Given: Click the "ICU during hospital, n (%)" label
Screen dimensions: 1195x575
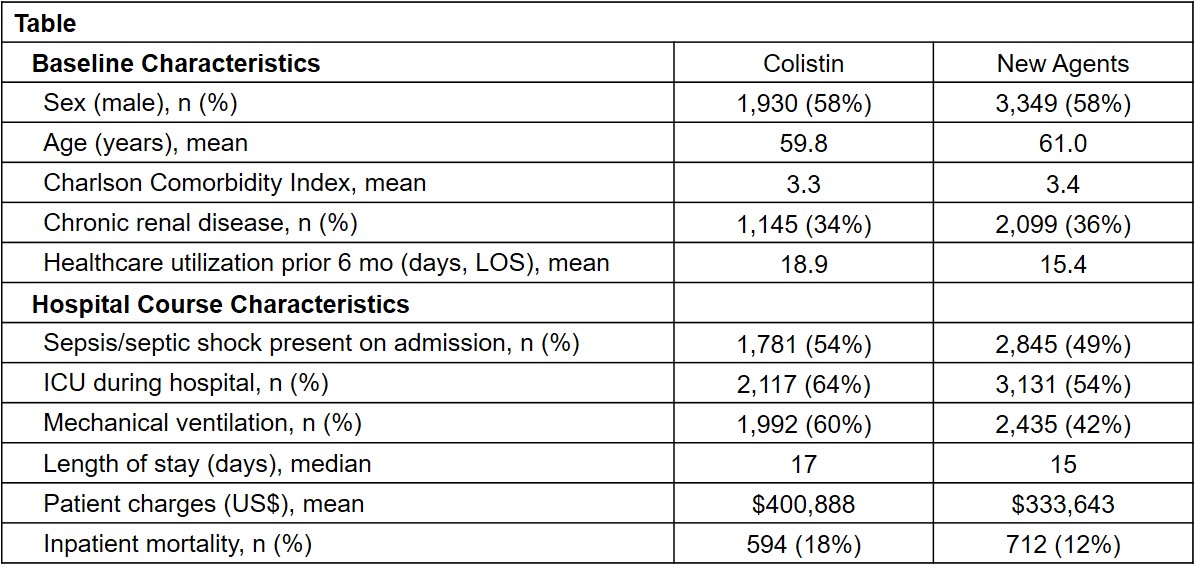Looking at the screenshot, I should click(185, 383).
